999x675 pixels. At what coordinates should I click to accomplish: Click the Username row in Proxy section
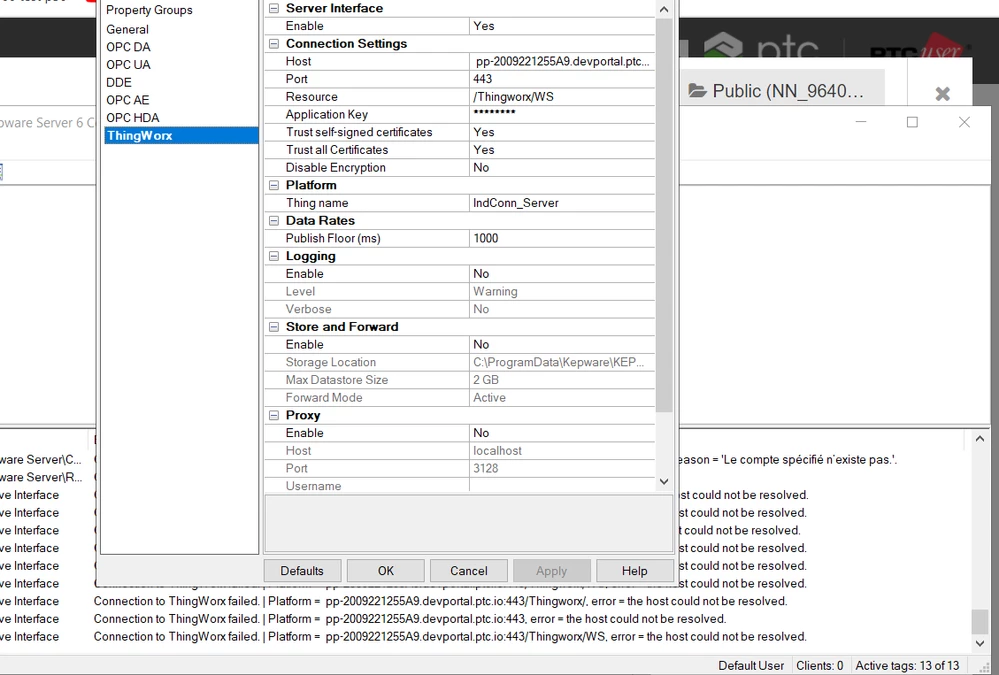459,486
